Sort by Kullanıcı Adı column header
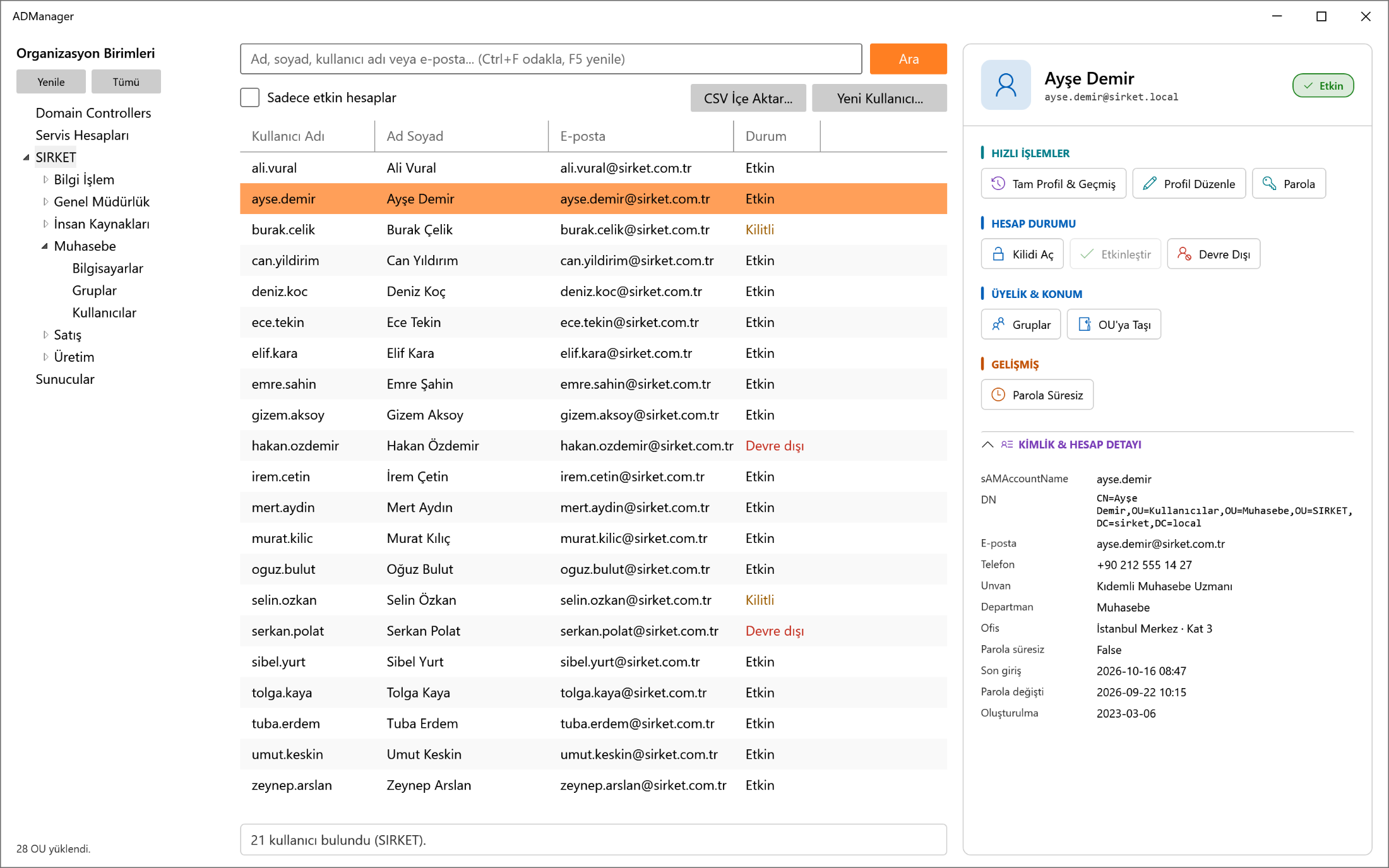The image size is (1389, 868). [x=307, y=136]
